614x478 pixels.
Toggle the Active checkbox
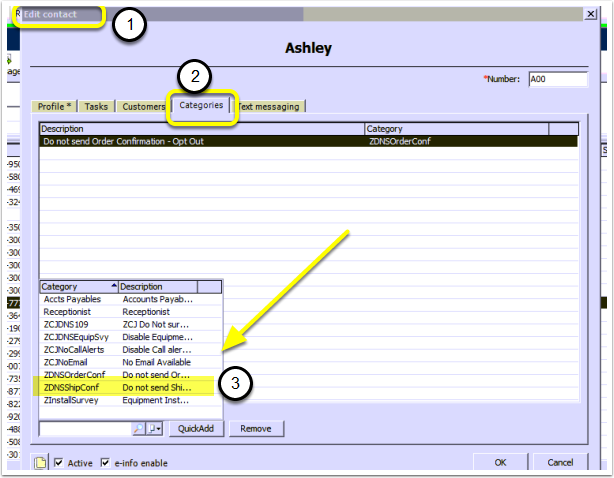point(59,463)
